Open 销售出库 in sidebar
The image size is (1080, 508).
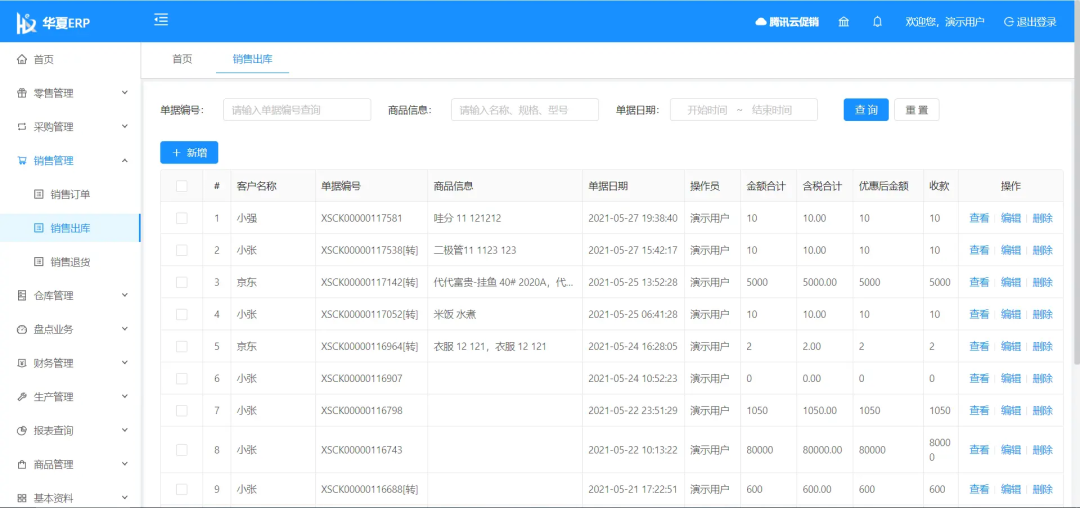click(x=70, y=228)
